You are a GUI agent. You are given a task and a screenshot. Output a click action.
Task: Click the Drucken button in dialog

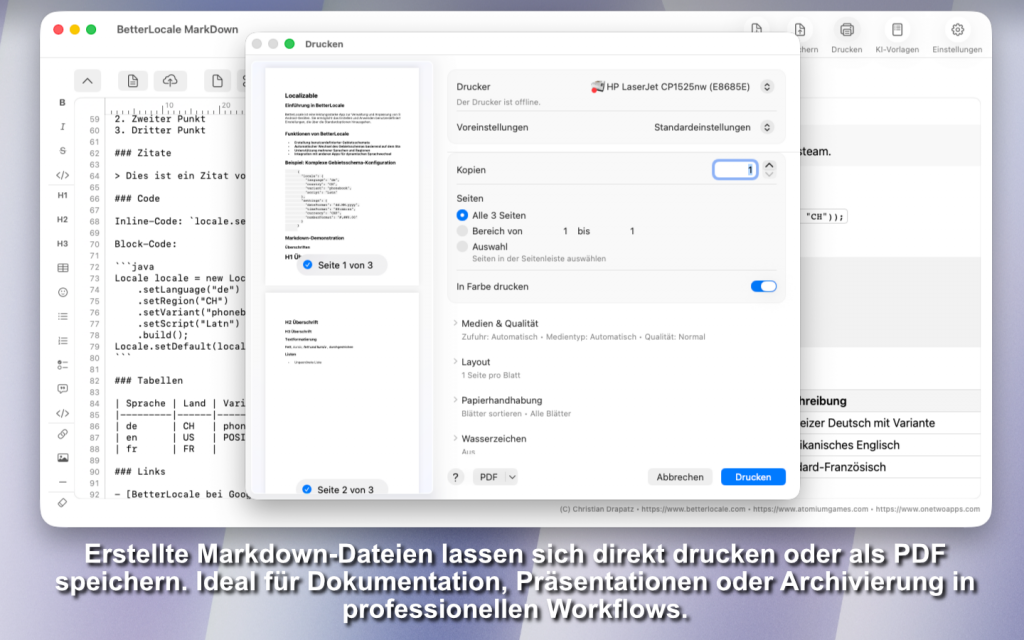pyautogui.click(x=753, y=477)
